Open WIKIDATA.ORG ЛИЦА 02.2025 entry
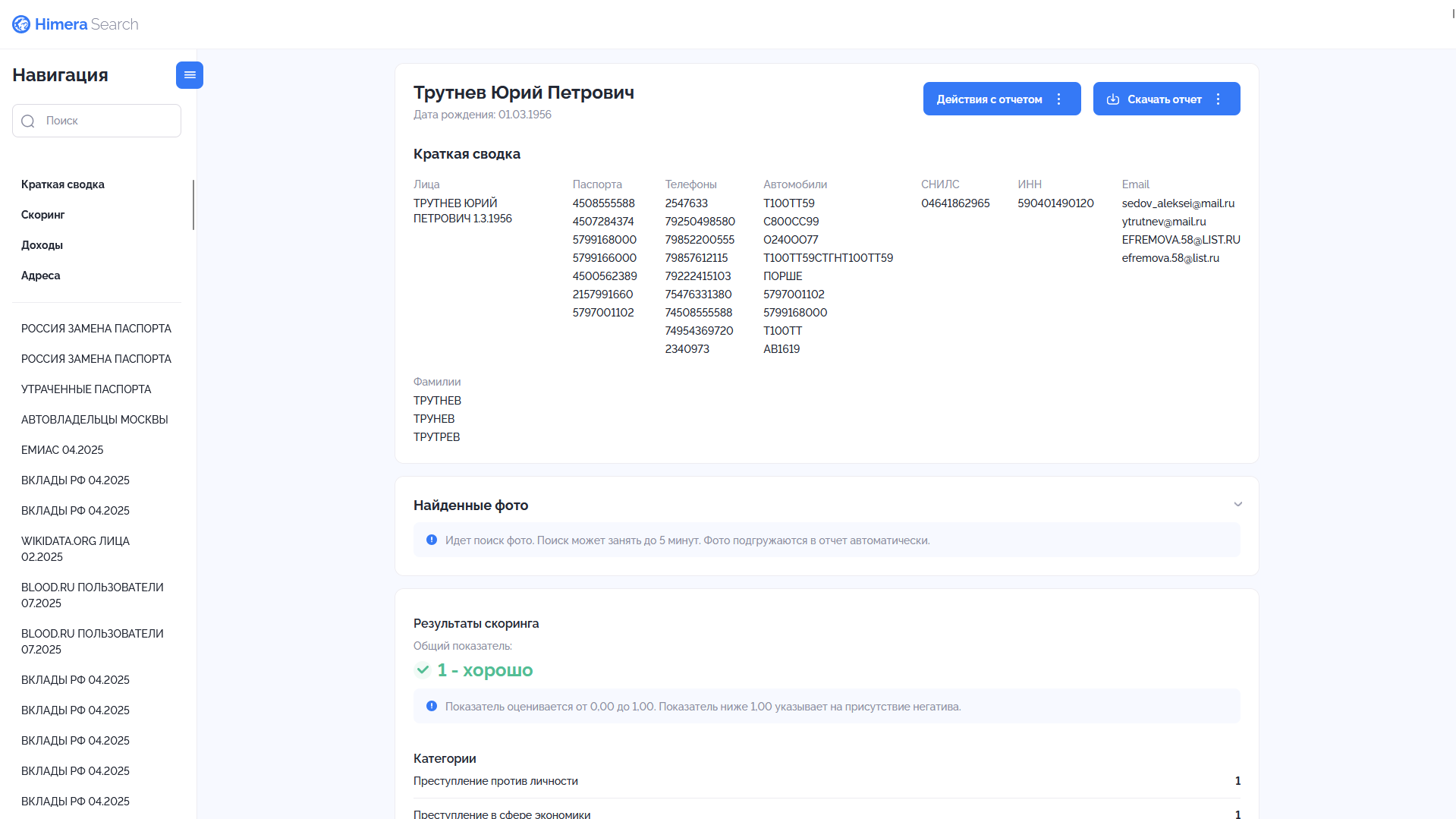Viewport: 1456px width, 819px height. pyautogui.click(x=76, y=549)
